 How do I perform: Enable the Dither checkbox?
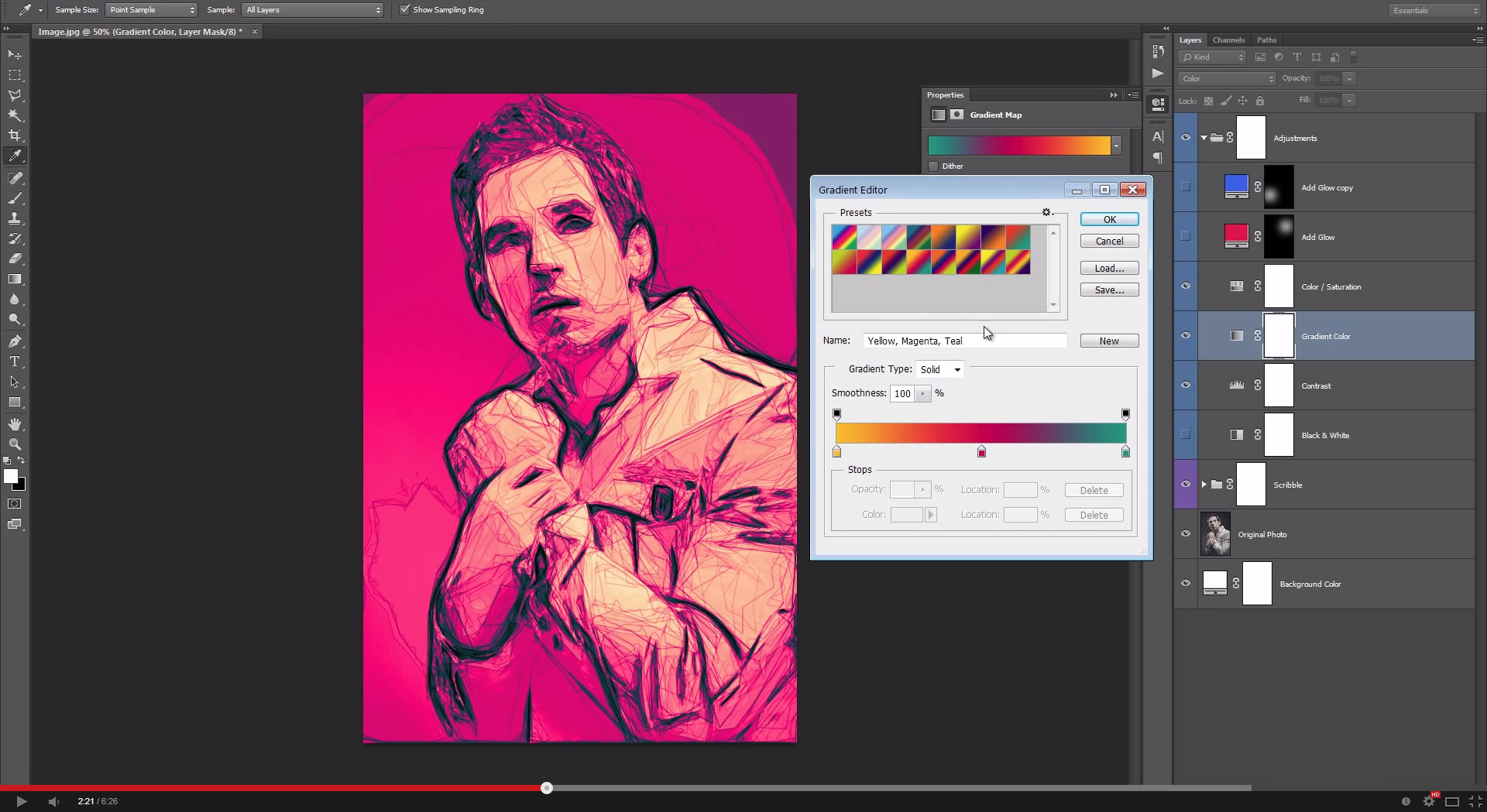point(933,166)
